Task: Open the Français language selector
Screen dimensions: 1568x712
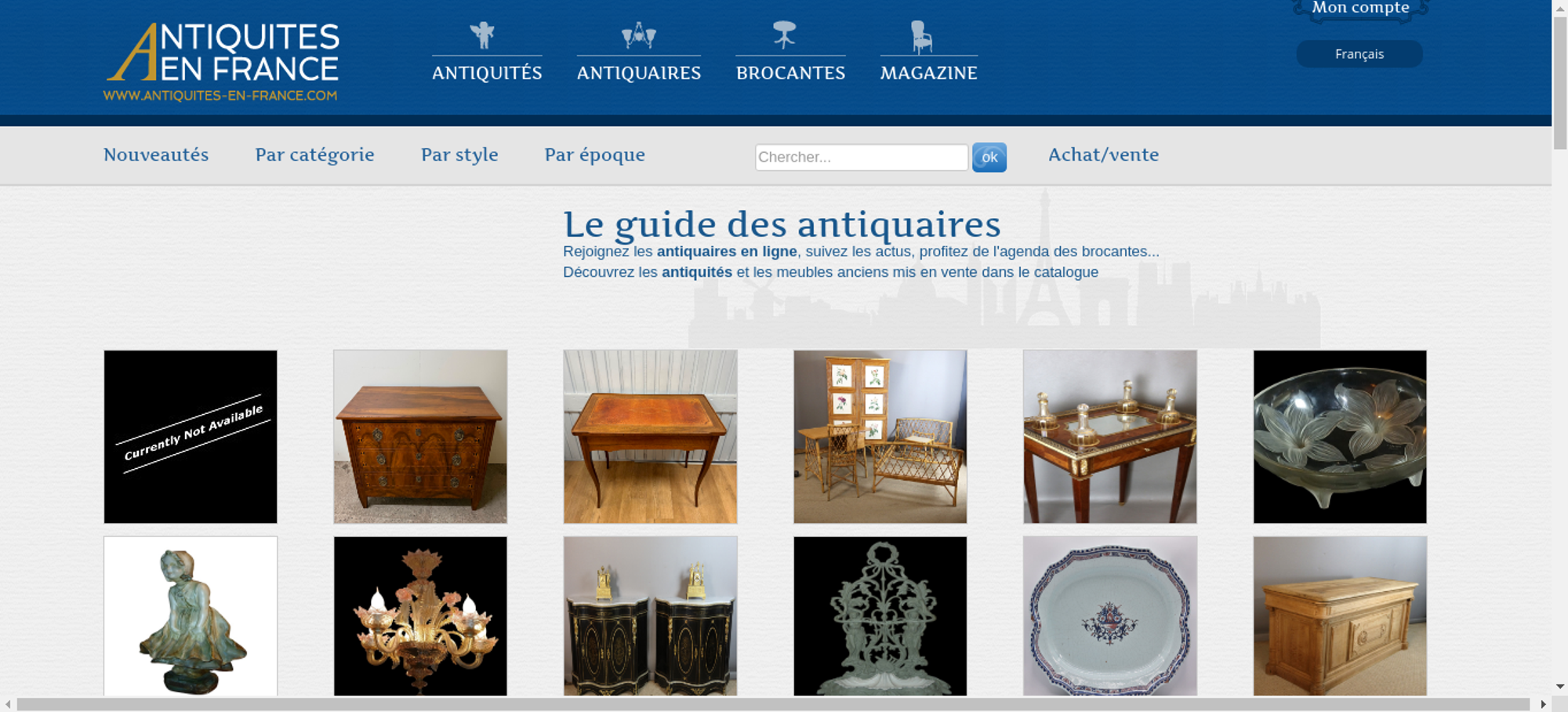Action: tap(1359, 54)
